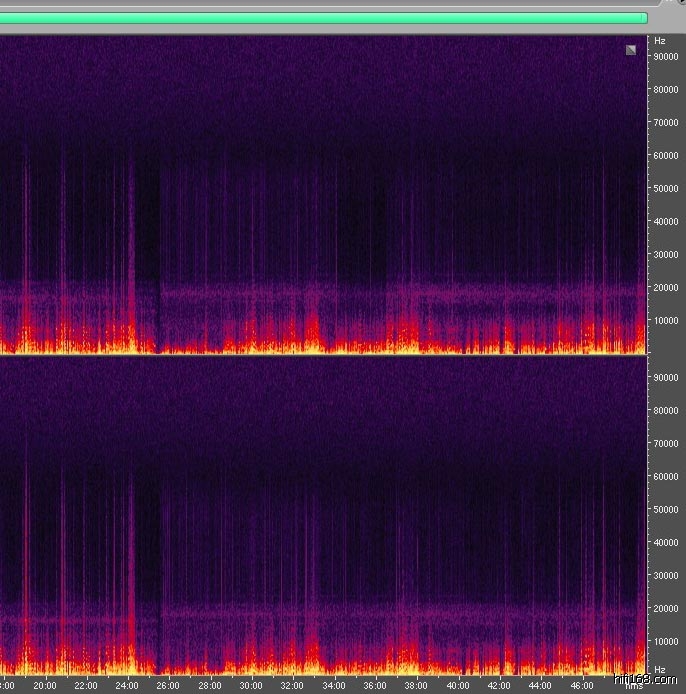Click the 20:00 mark on the time ruler
This screenshot has width=686, height=694.
click(44, 686)
